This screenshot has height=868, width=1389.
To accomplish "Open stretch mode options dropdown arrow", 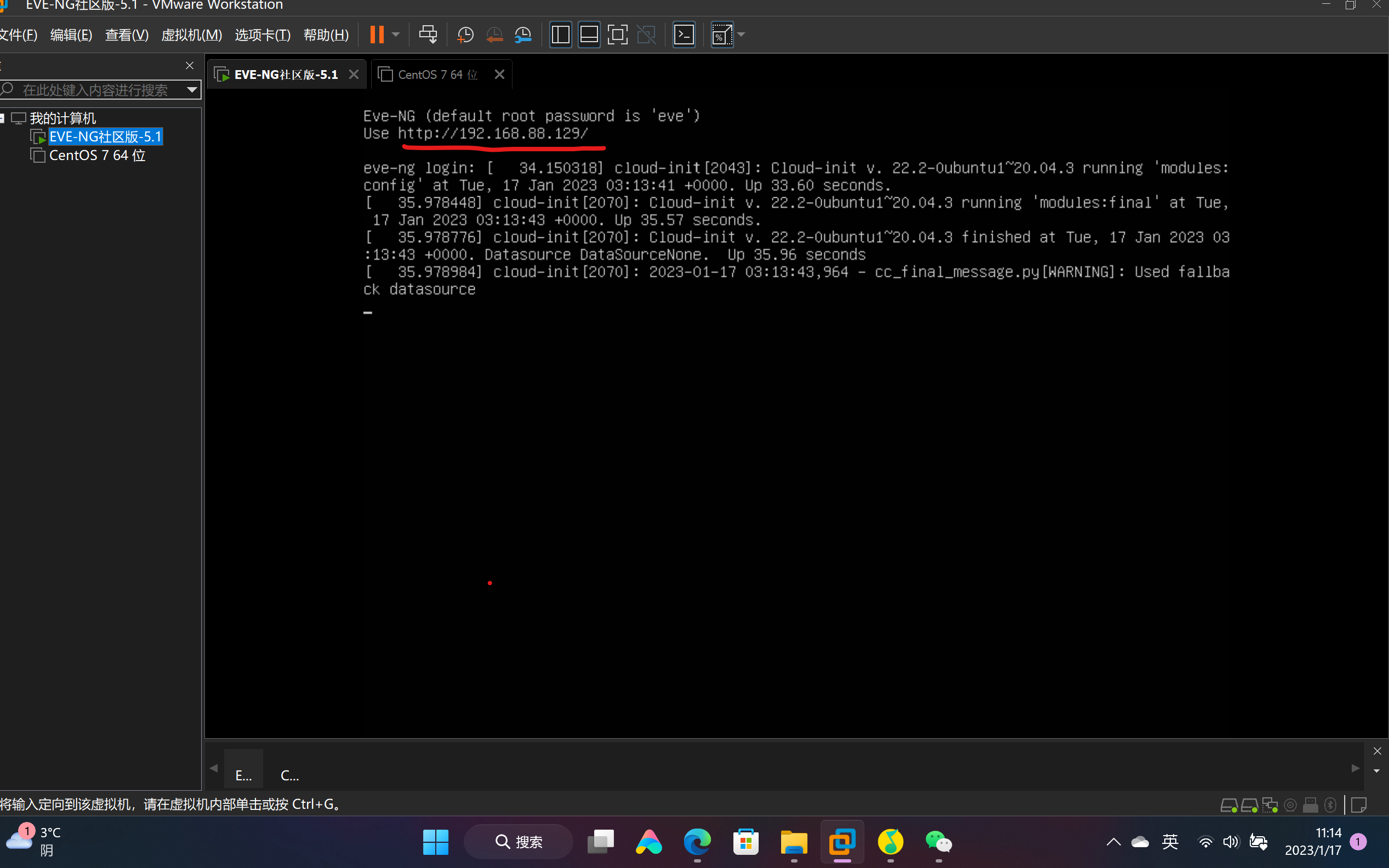I will point(741,35).
